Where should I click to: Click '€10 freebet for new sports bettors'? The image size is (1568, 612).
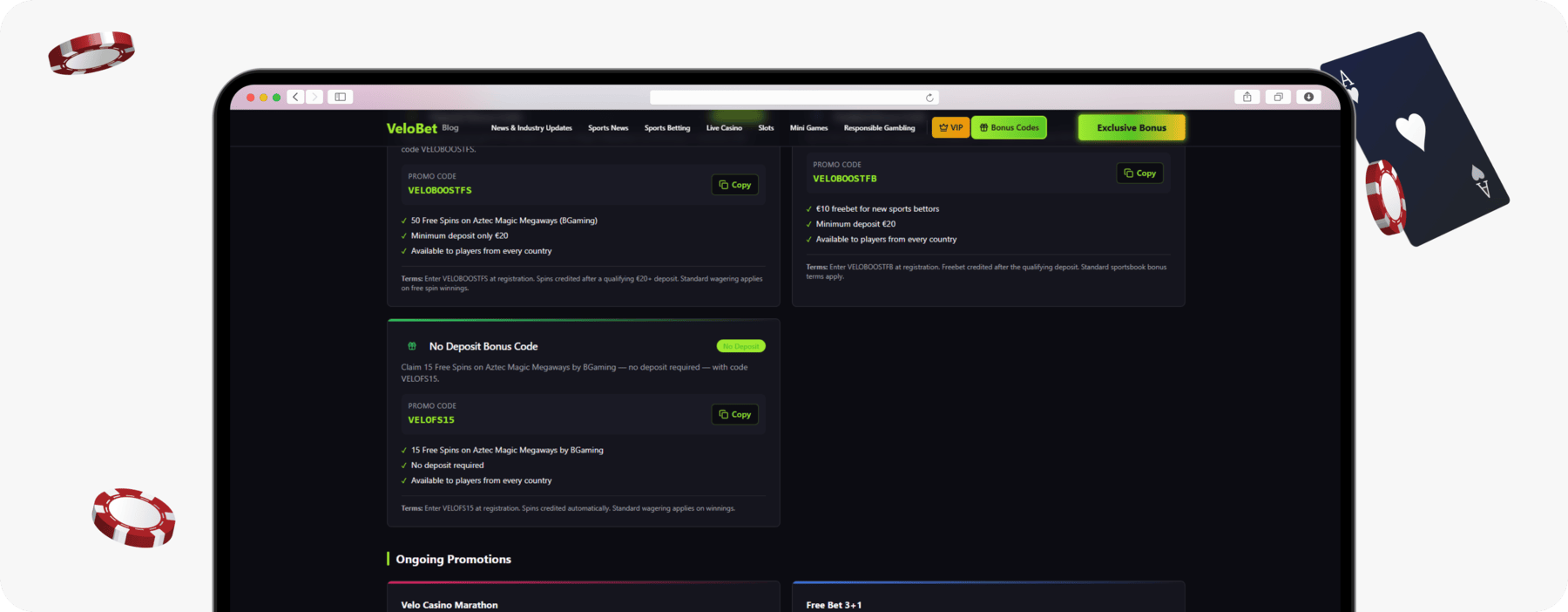coord(877,209)
